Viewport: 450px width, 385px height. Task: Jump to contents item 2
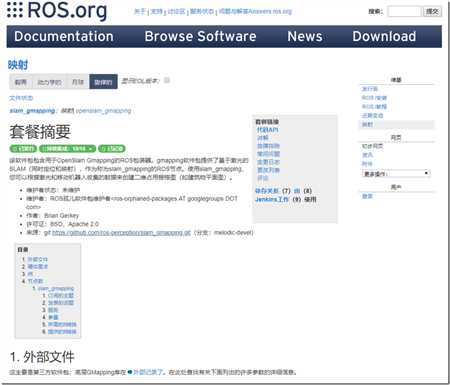(38, 267)
